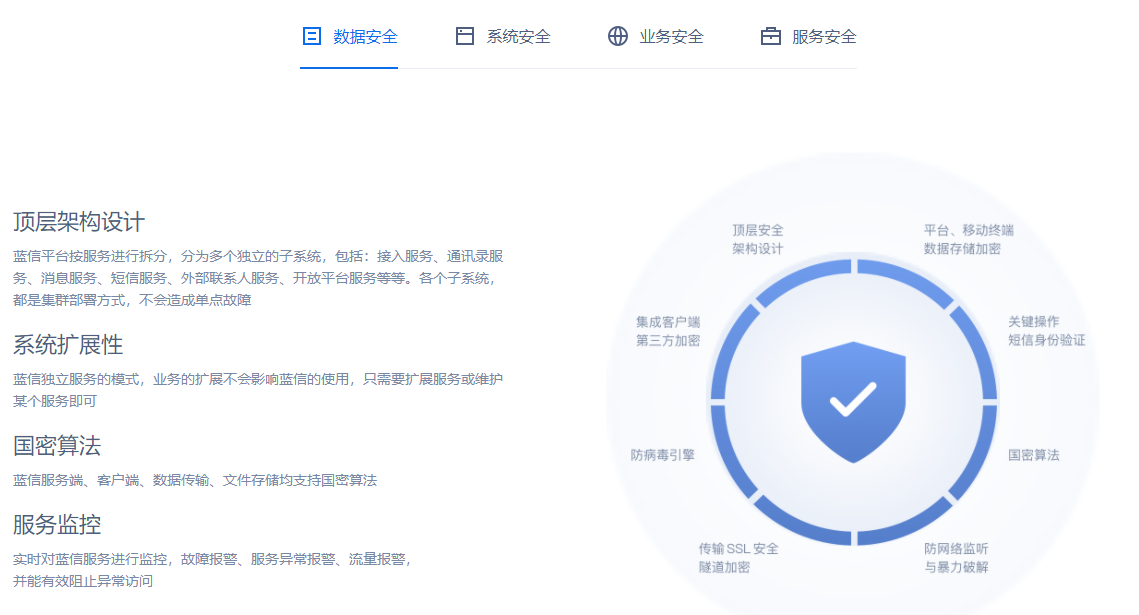Viewport: 1139px width, 615px height.
Task: Click the 业务安全 globe icon
Action: [x=617, y=36]
